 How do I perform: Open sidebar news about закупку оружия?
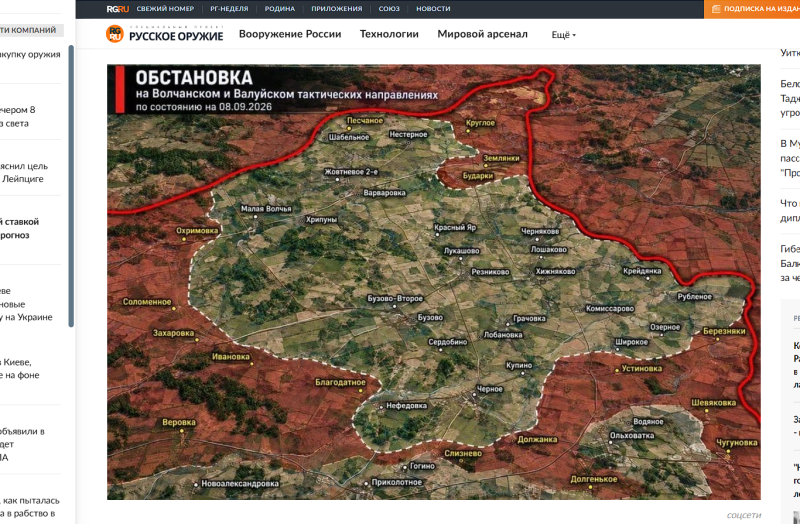[30, 54]
